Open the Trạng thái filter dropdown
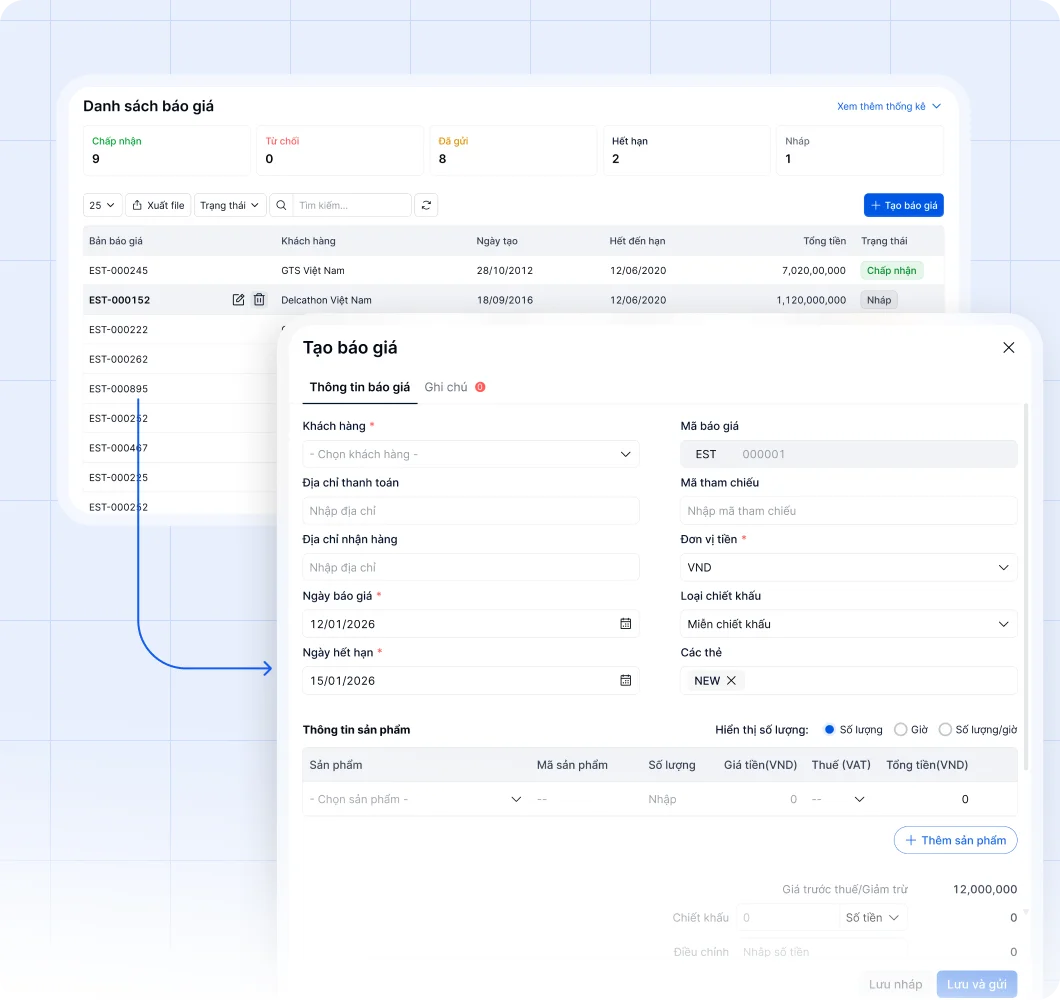 point(230,205)
